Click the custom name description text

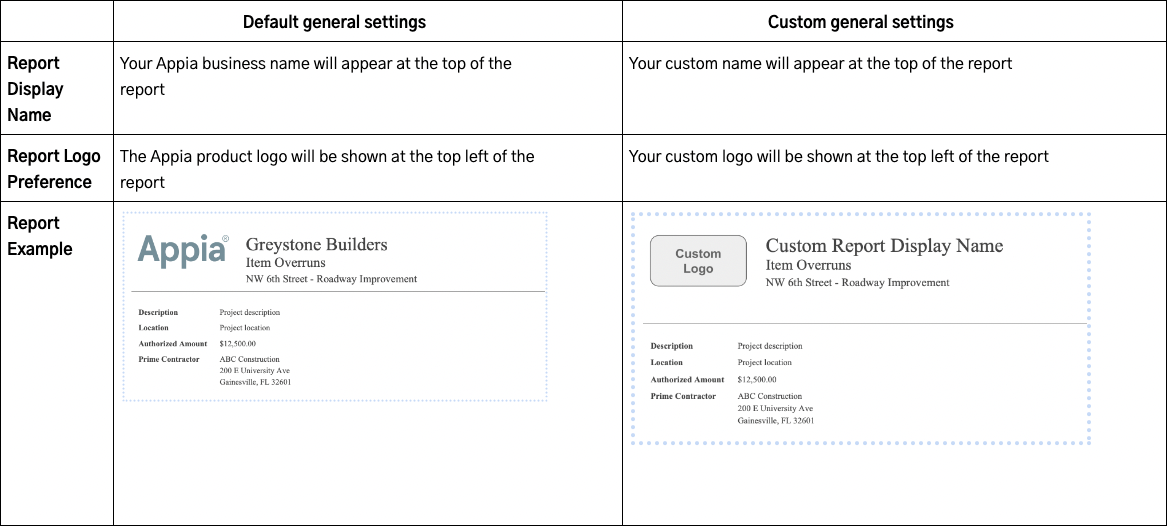tap(820, 64)
